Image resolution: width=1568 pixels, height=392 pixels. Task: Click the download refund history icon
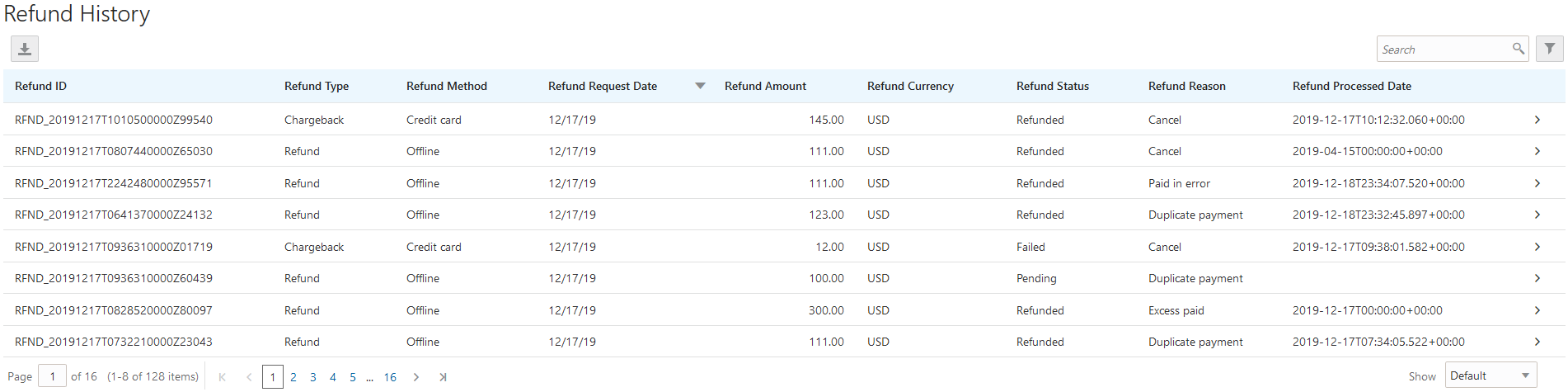25,50
